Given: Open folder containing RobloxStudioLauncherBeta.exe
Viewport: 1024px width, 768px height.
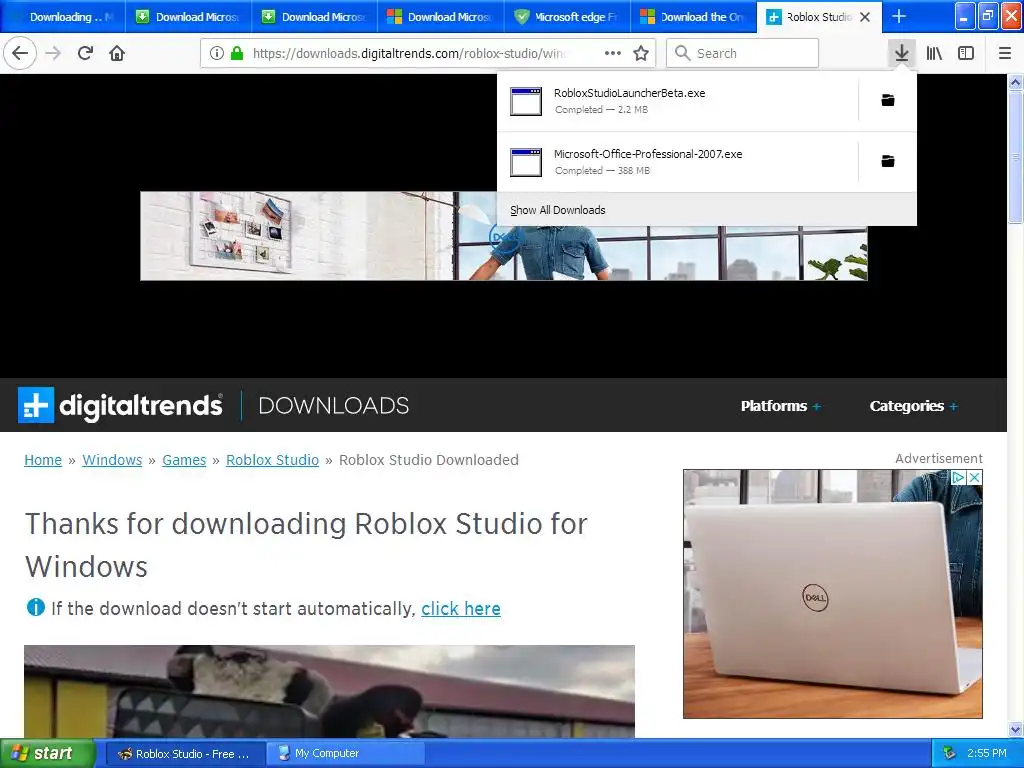Looking at the screenshot, I should (888, 100).
